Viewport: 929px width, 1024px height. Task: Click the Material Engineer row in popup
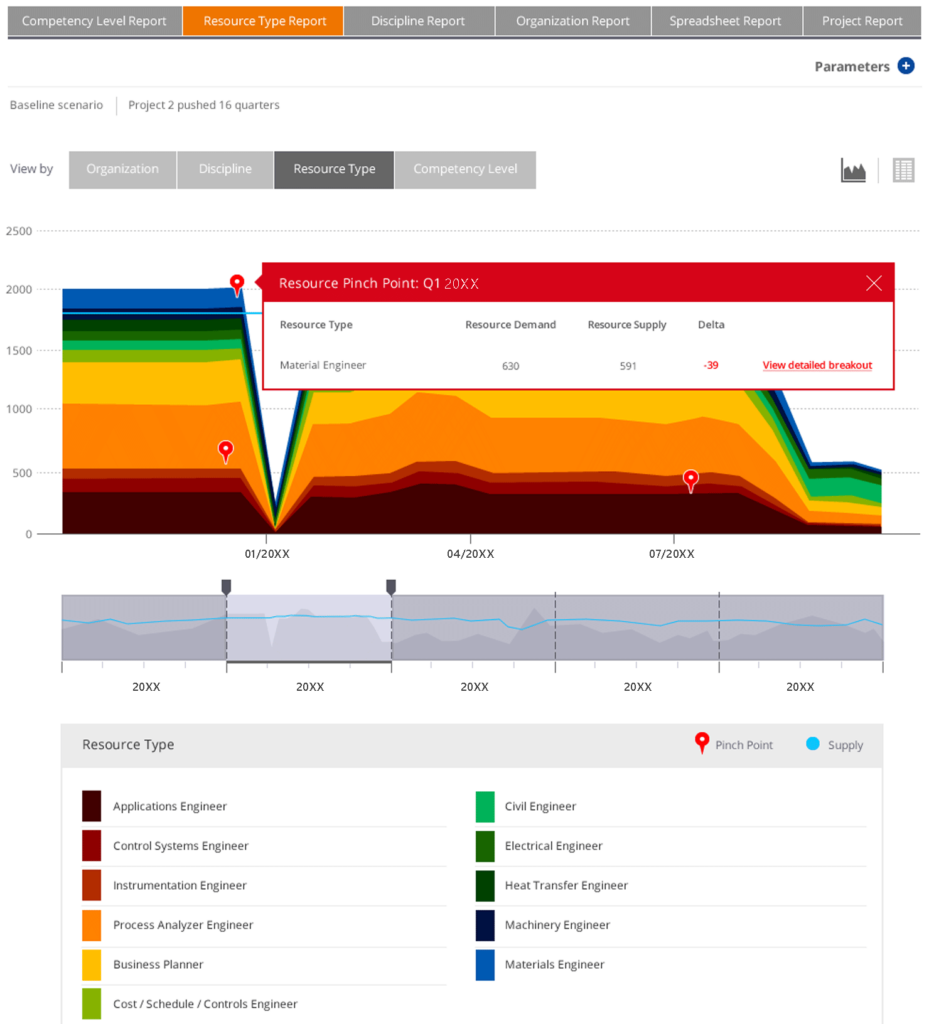pos(577,366)
